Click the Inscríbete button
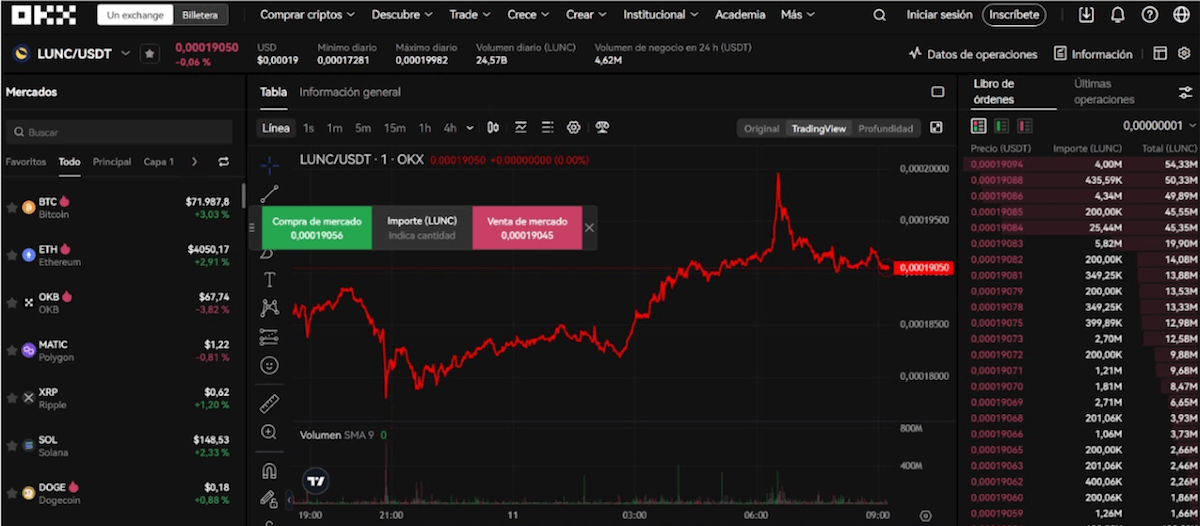 [x=1014, y=15]
